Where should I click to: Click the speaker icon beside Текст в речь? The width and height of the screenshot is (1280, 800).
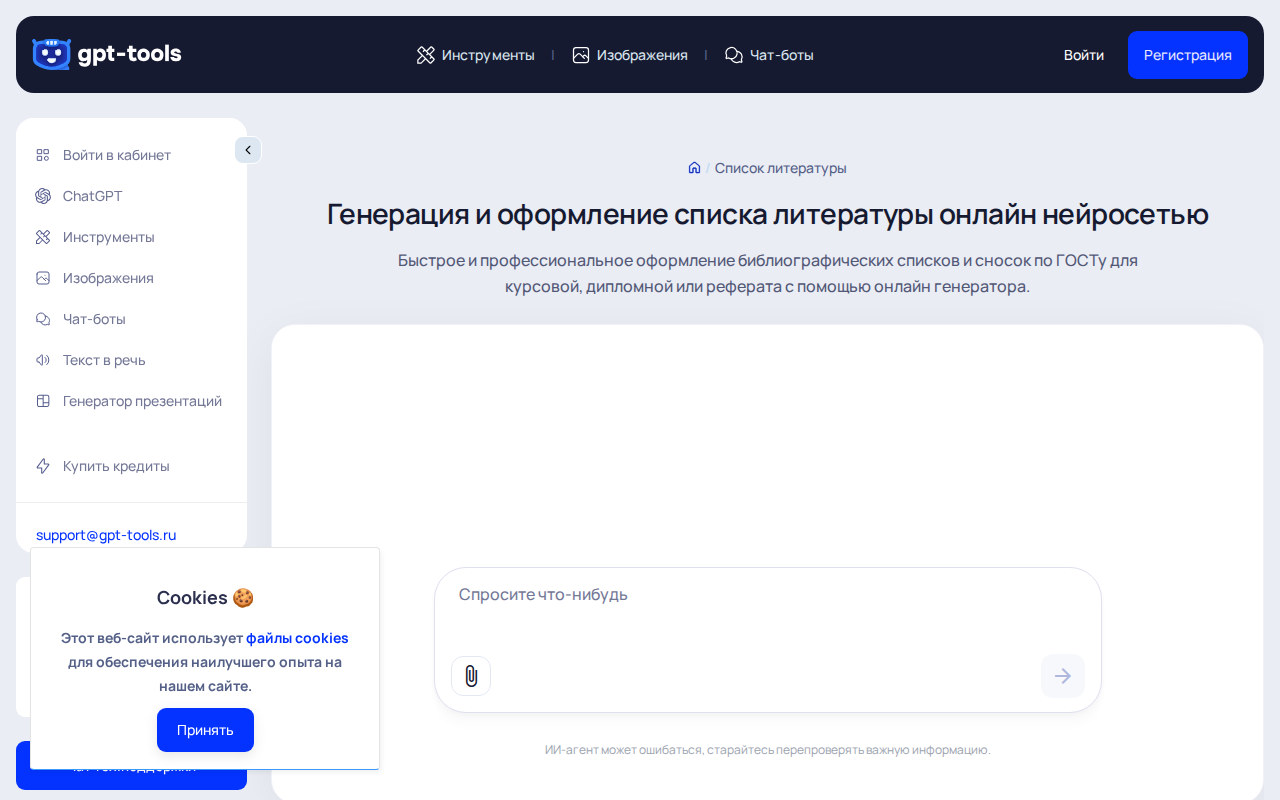click(x=43, y=360)
